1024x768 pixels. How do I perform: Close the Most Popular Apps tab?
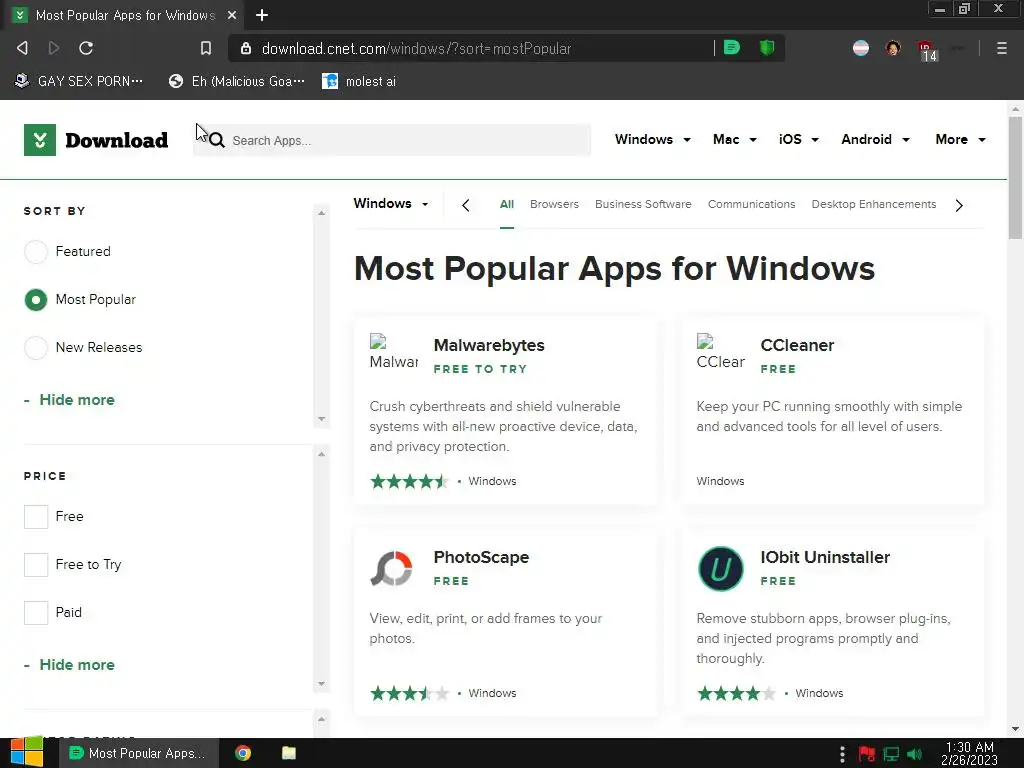(232, 15)
